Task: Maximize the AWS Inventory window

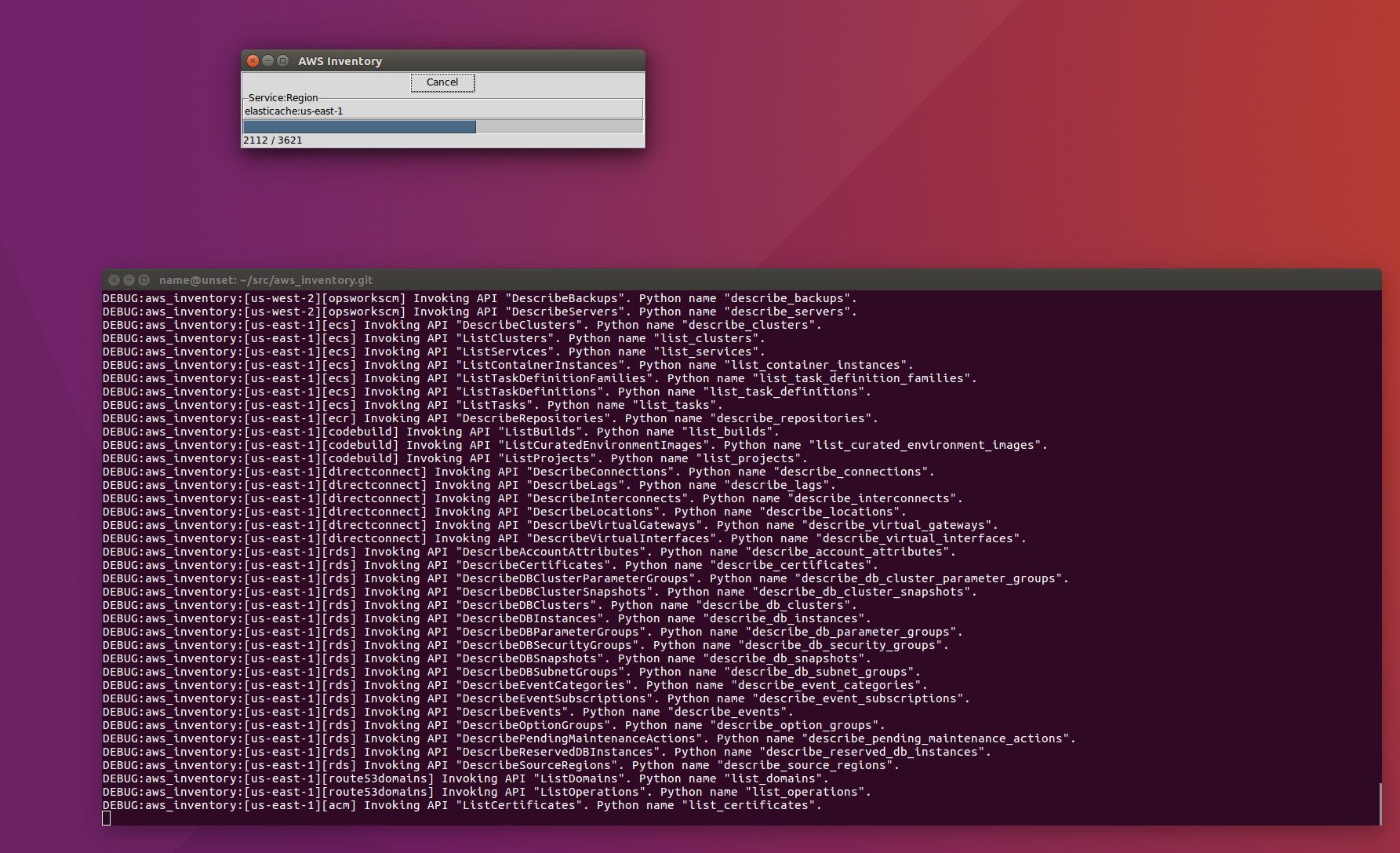Action: [x=282, y=60]
